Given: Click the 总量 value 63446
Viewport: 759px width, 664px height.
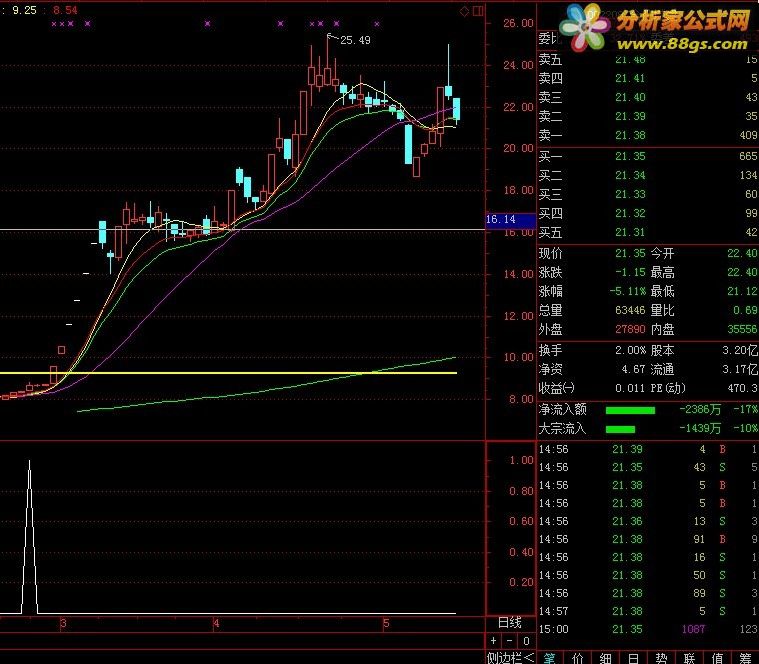Looking at the screenshot, I should (x=630, y=310).
